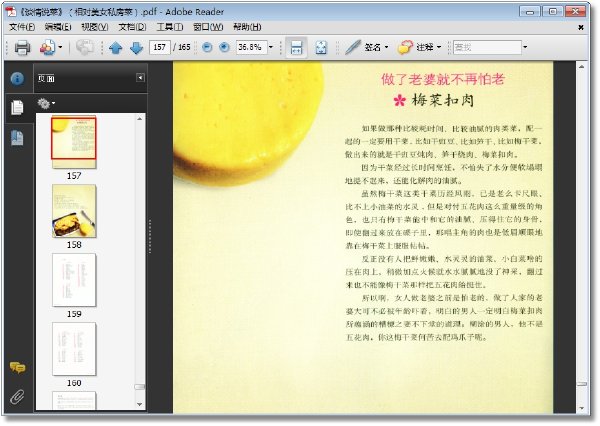Click the zoom out minus button

click(207, 47)
